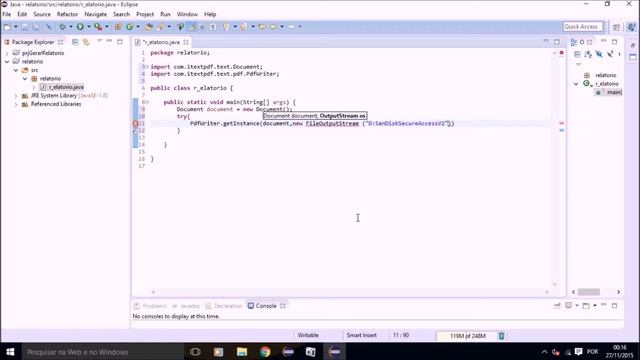This screenshot has width=640, height=360.
Task: Open the Source menu
Action: pyautogui.click(x=42, y=14)
